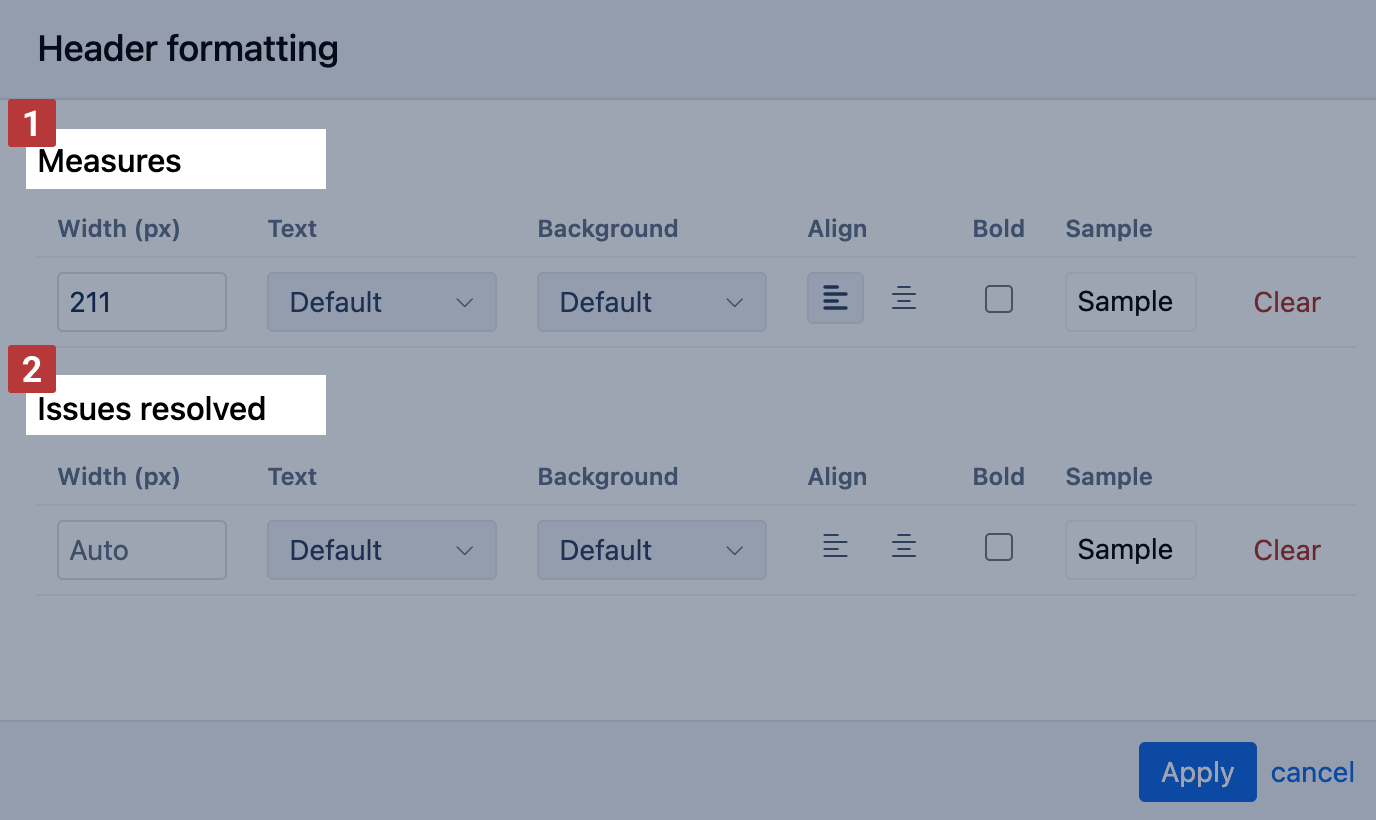Enable Bold checkbox for Issues resolved header
The image size is (1376, 820).
999,547
